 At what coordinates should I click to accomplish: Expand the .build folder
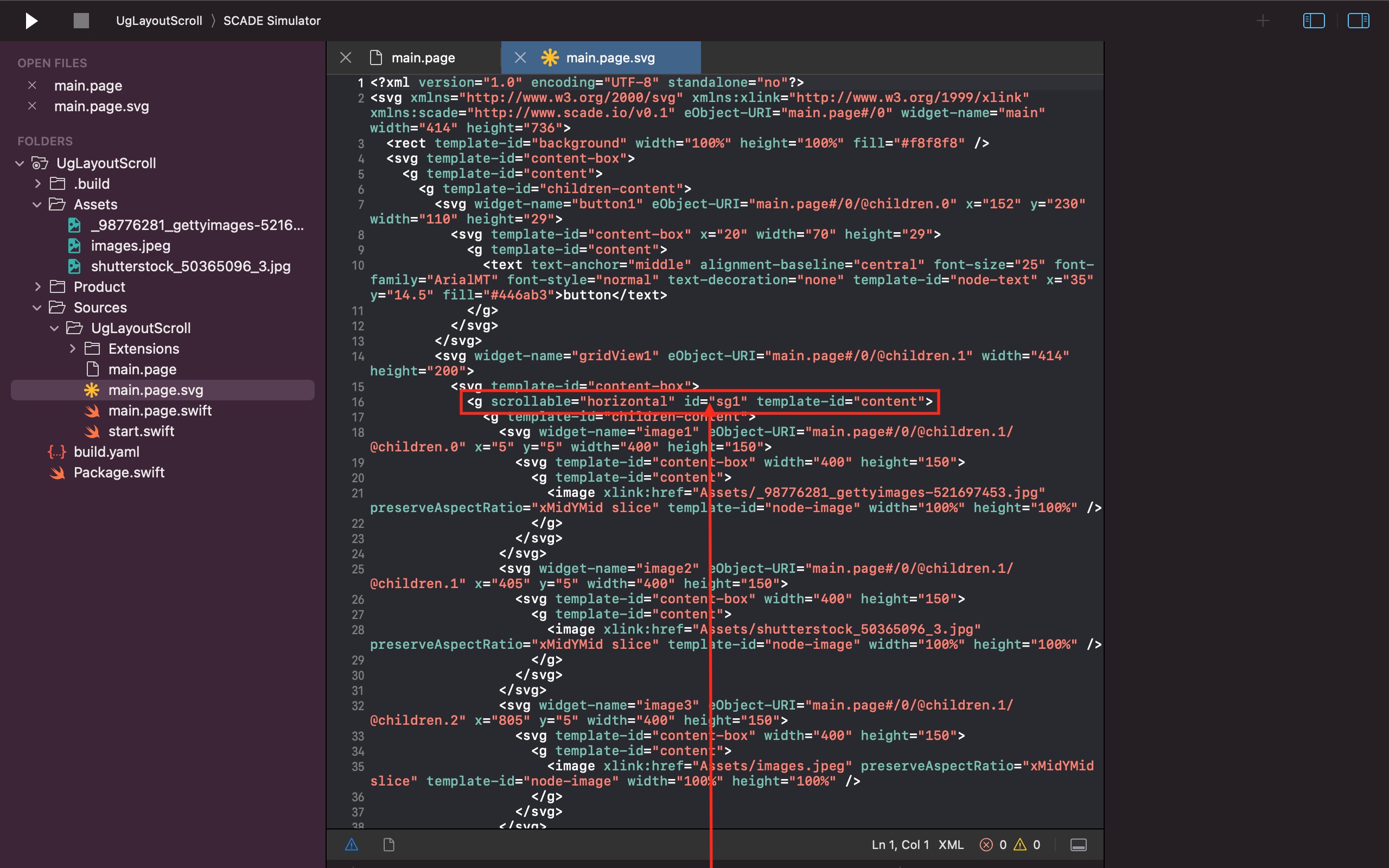pos(38,184)
